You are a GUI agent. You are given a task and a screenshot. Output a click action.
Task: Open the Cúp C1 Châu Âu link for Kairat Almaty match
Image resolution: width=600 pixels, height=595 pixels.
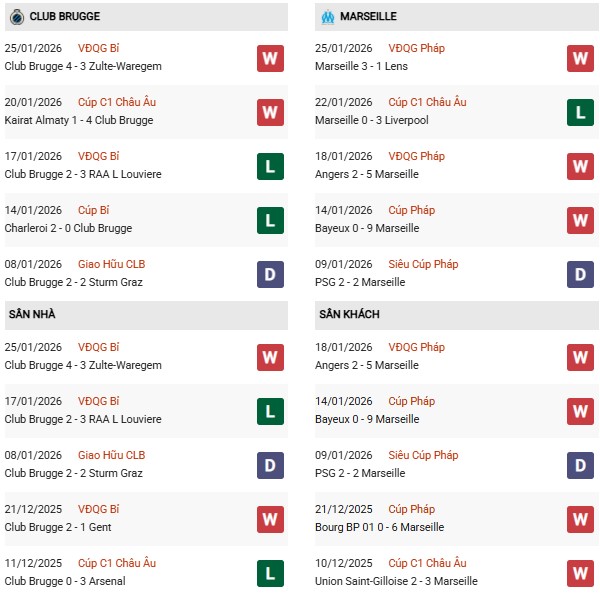117,102
